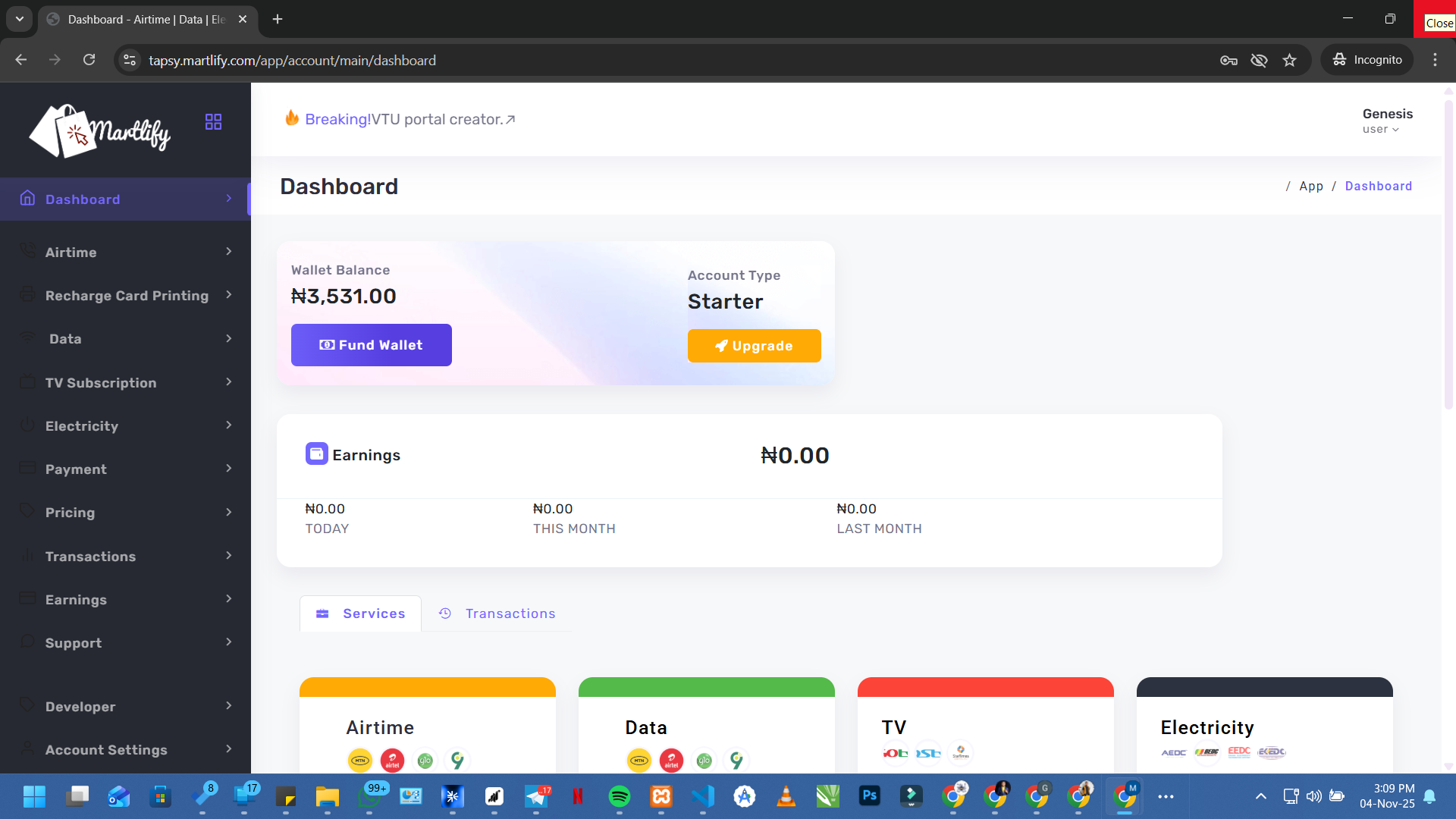Click the Fund Wallet button
This screenshot has width=1456, height=819.
[x=371, y=345]
